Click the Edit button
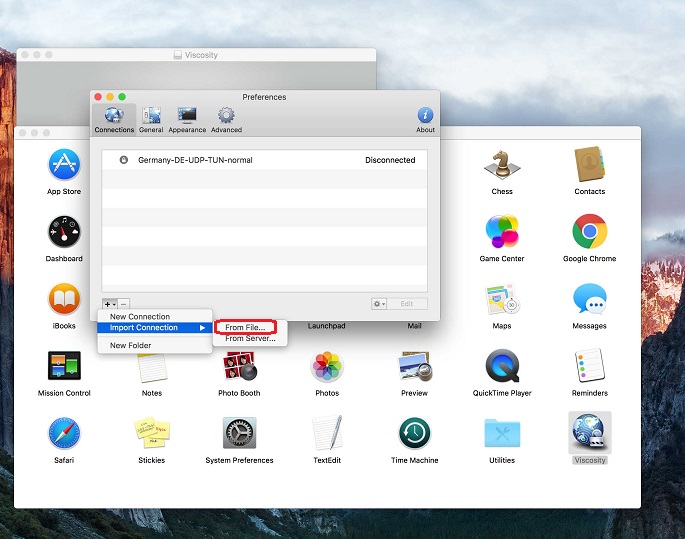This screenshot has width=685, height=539. pyautogui.click(x=407, y=303)
